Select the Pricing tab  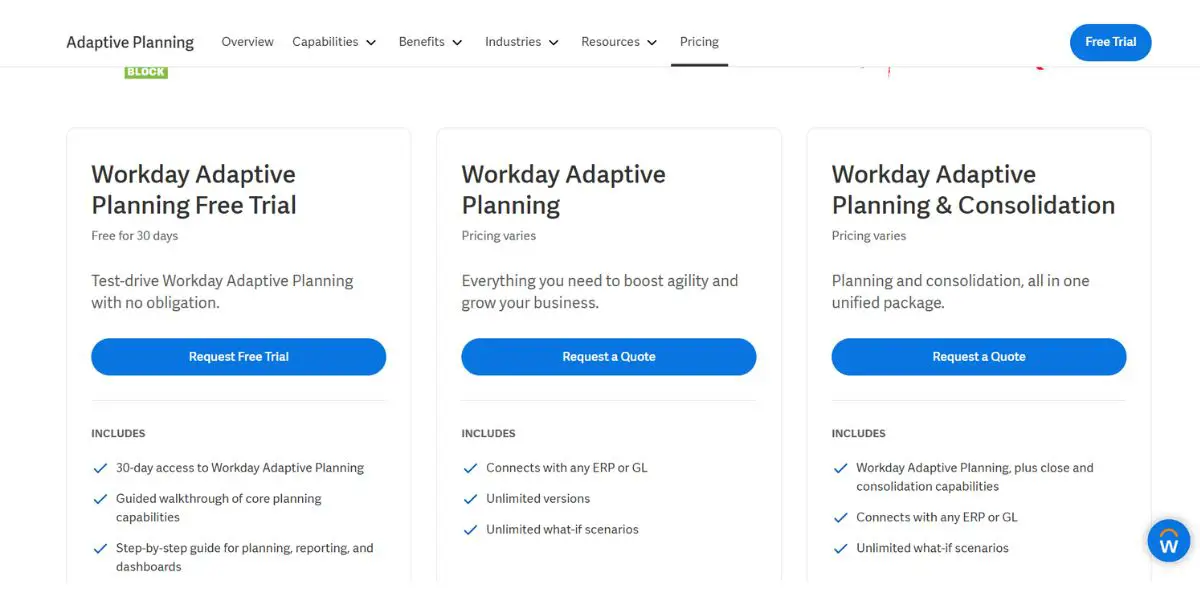[x=699, y=42]
